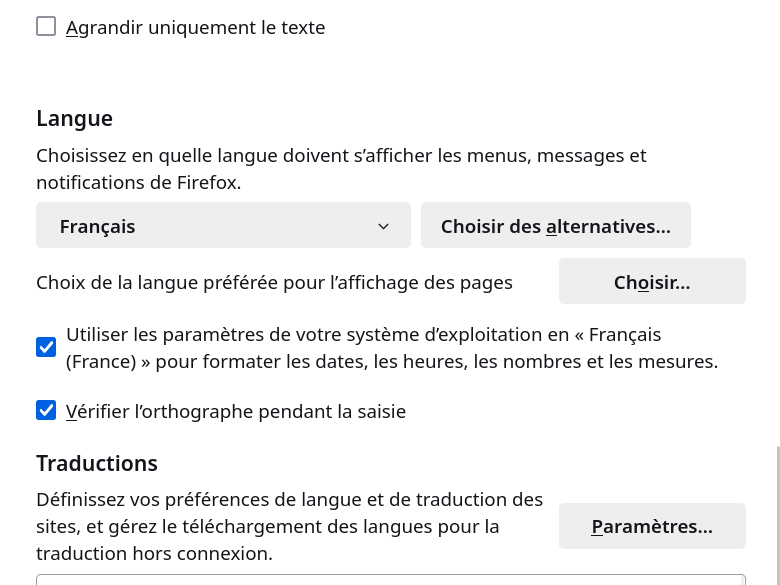Click the Traductions description paragraph

pyautogui.click(x=290, y=526)
